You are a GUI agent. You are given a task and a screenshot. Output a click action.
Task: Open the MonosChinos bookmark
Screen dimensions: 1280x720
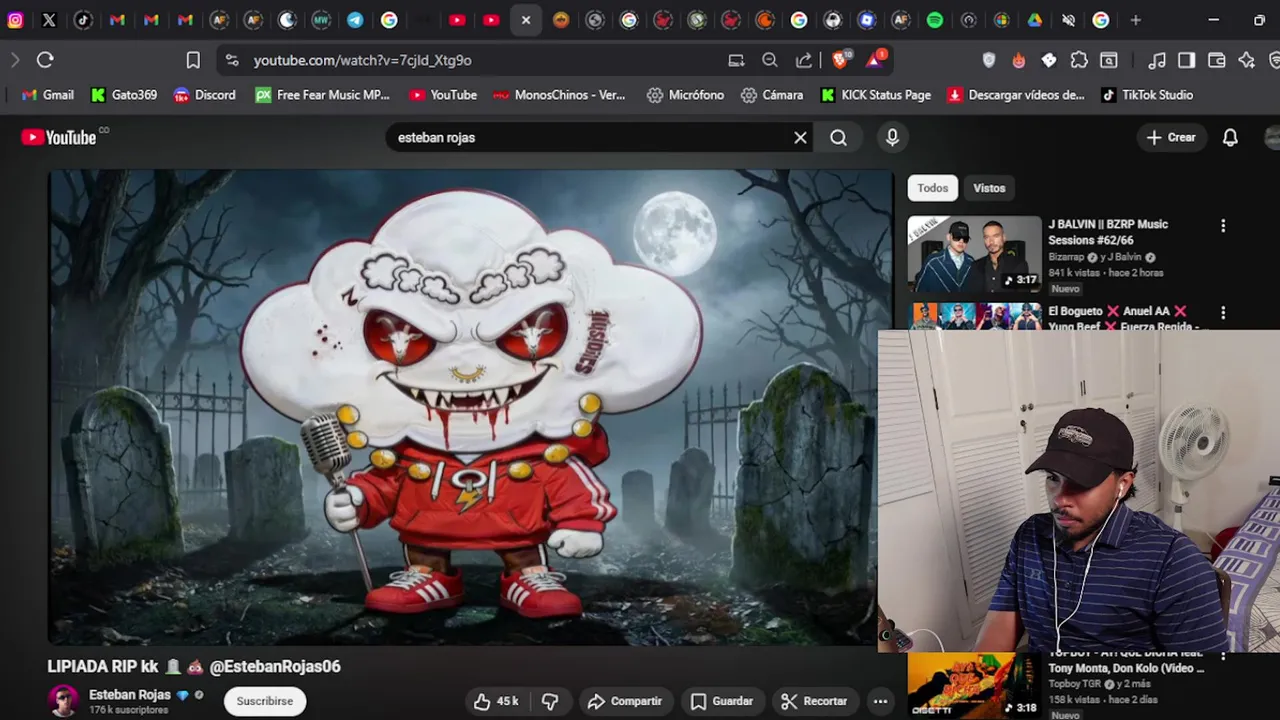pyautogui.click(x=559, y=95)
